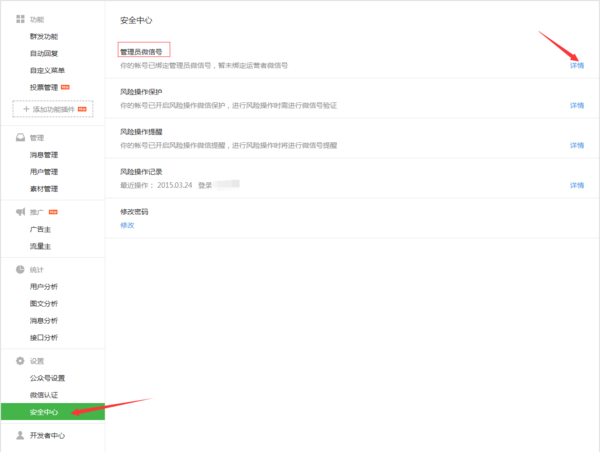Open 开发者中心
The width and height of the screenshot is (600, 452).
(x=47, y=436)
